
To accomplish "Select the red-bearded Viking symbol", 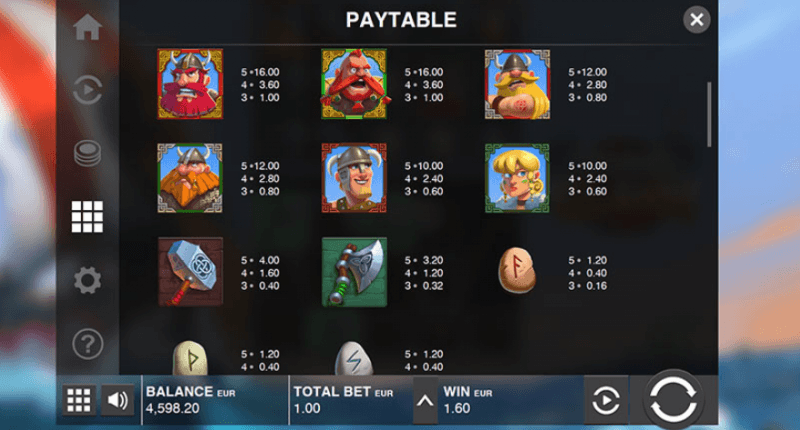I will 190,84.
